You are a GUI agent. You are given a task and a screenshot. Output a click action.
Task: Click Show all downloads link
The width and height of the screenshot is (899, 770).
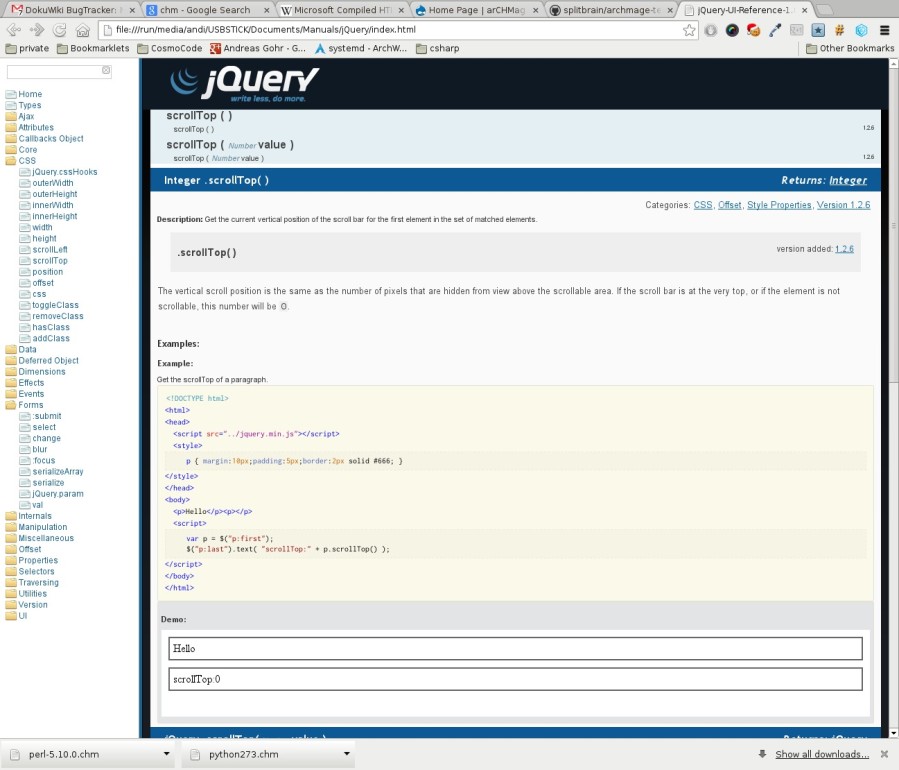point(822,755)
